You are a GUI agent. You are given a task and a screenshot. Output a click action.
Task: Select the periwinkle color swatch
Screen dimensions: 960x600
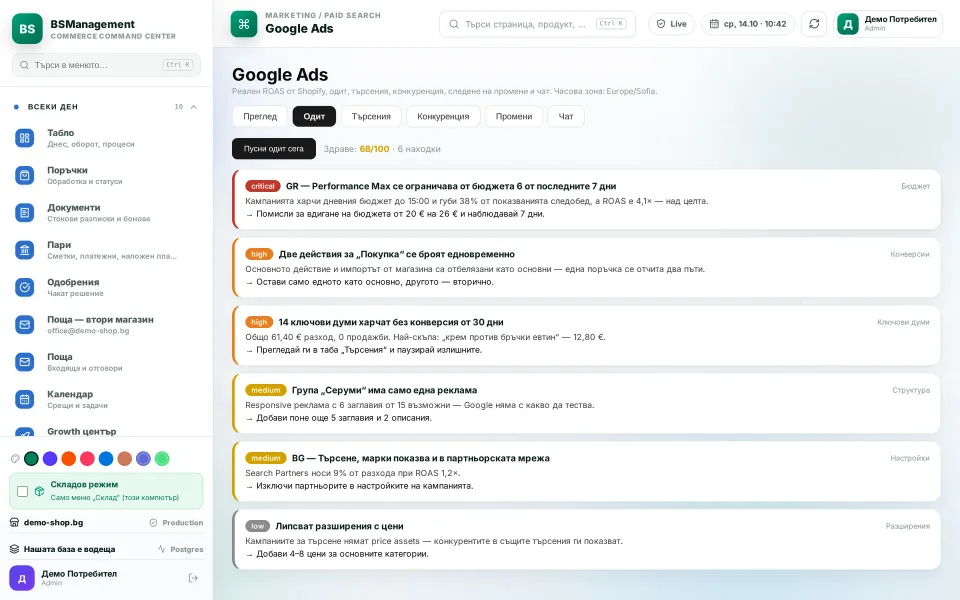tap(143, 459)
